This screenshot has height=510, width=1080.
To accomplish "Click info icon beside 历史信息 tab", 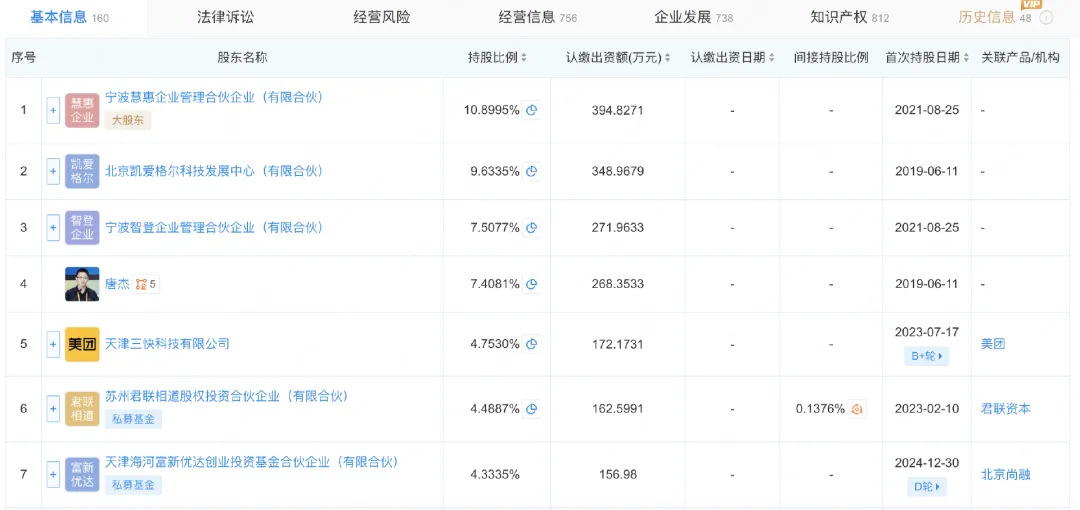I will [1046, 19].
